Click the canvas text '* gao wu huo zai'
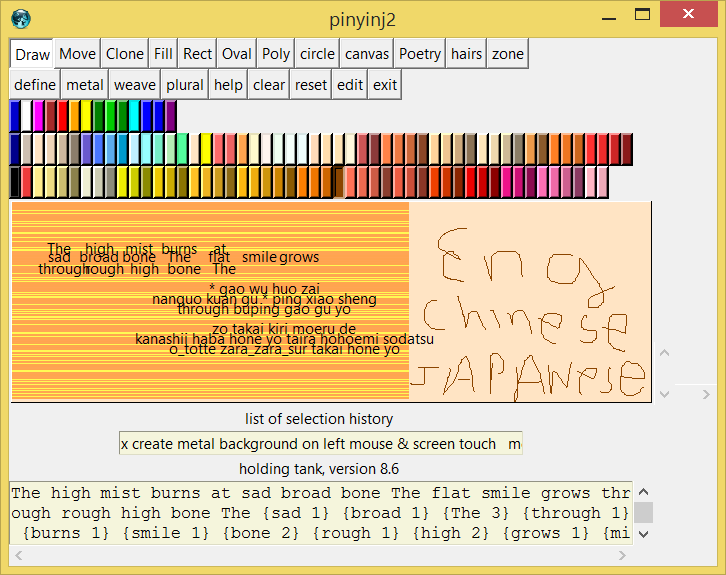This screenshot has height=575, width=726. 264,289
